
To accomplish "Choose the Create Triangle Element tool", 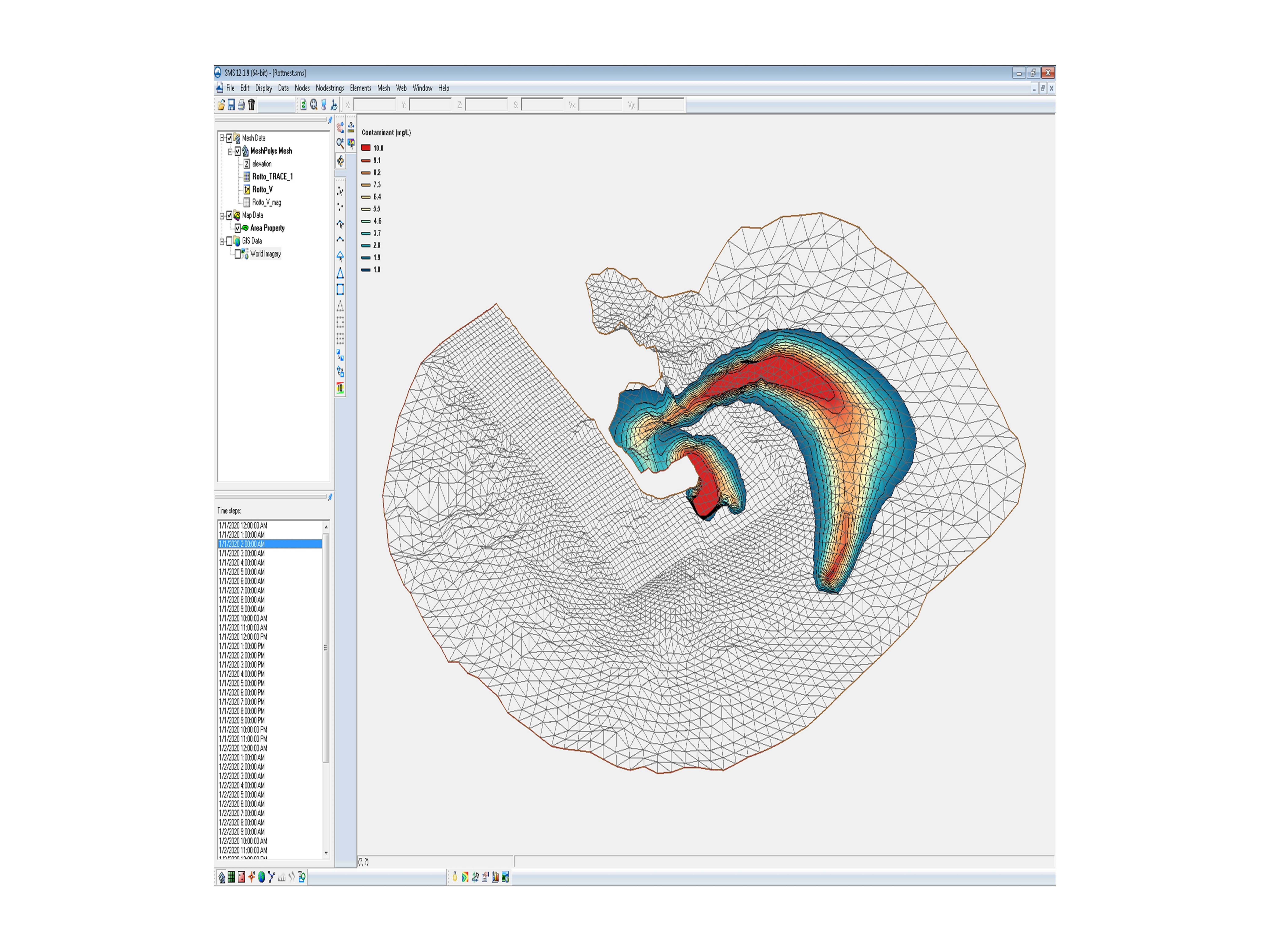I will tap(340, 273).
